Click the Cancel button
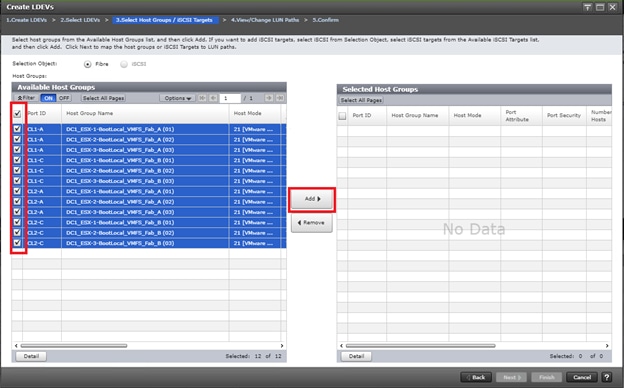This screenshot has height=388, width=624. coord(582,377)
